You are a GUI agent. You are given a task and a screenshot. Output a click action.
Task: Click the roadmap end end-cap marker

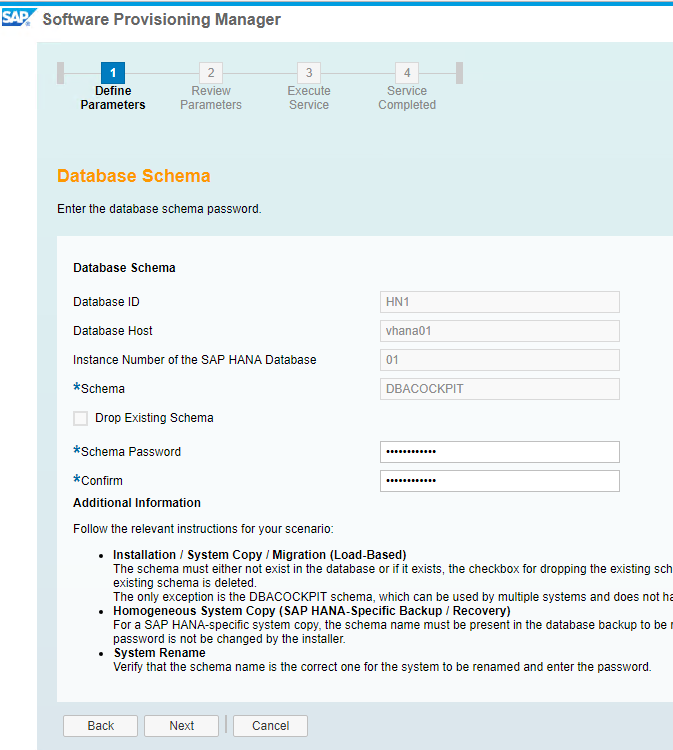point(459,73)
